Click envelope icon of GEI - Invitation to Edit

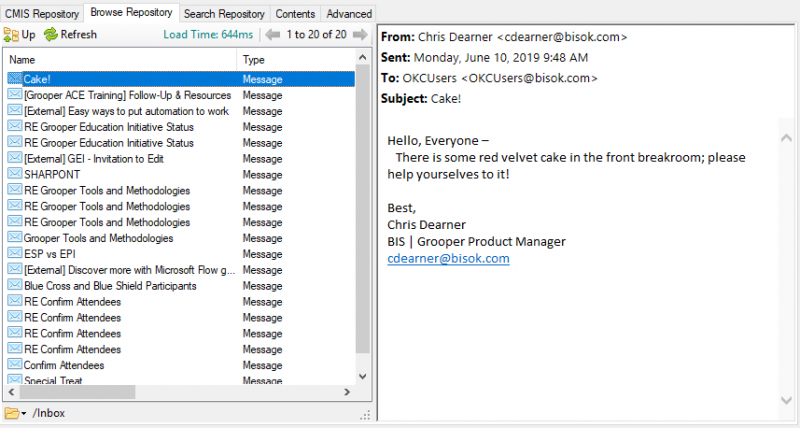[15, 158]
